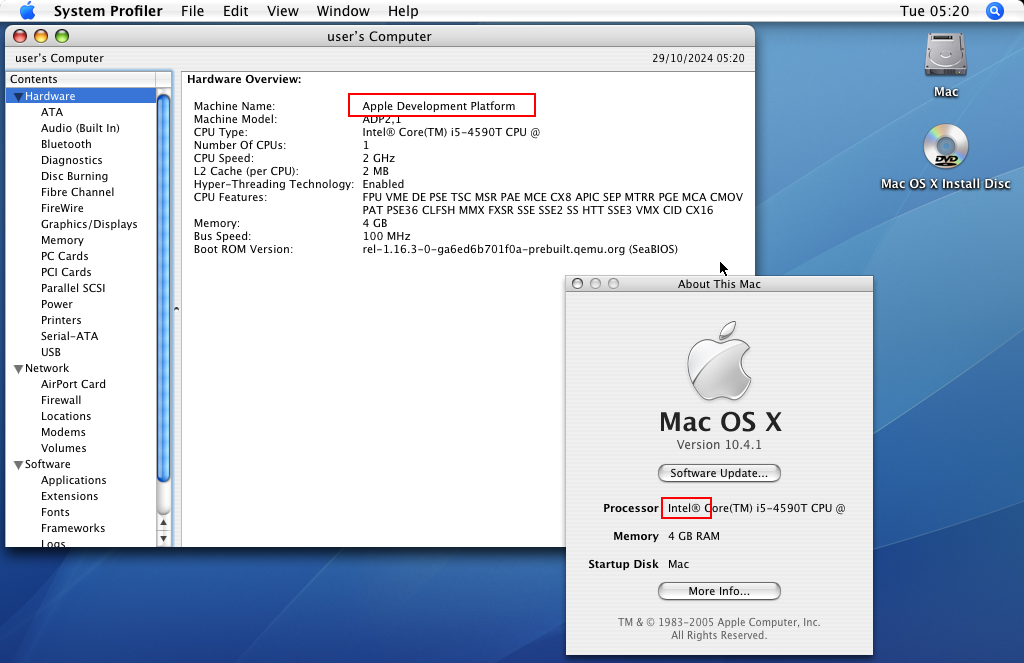
Task: Collapse the Hardware section triangle
Action: click(18, 97)
